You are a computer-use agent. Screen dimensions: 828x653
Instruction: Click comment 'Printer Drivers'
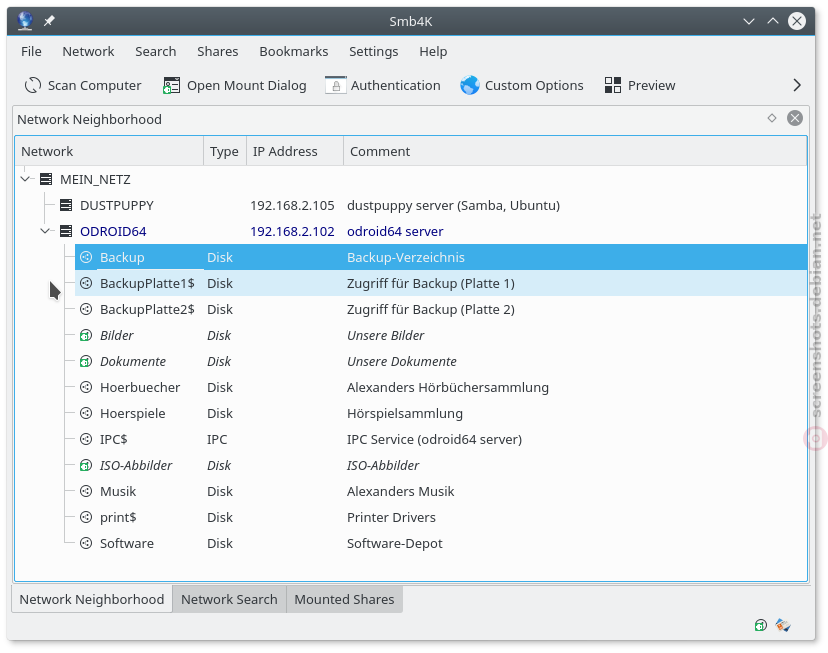pyautogui.click(x=391, y=517)
